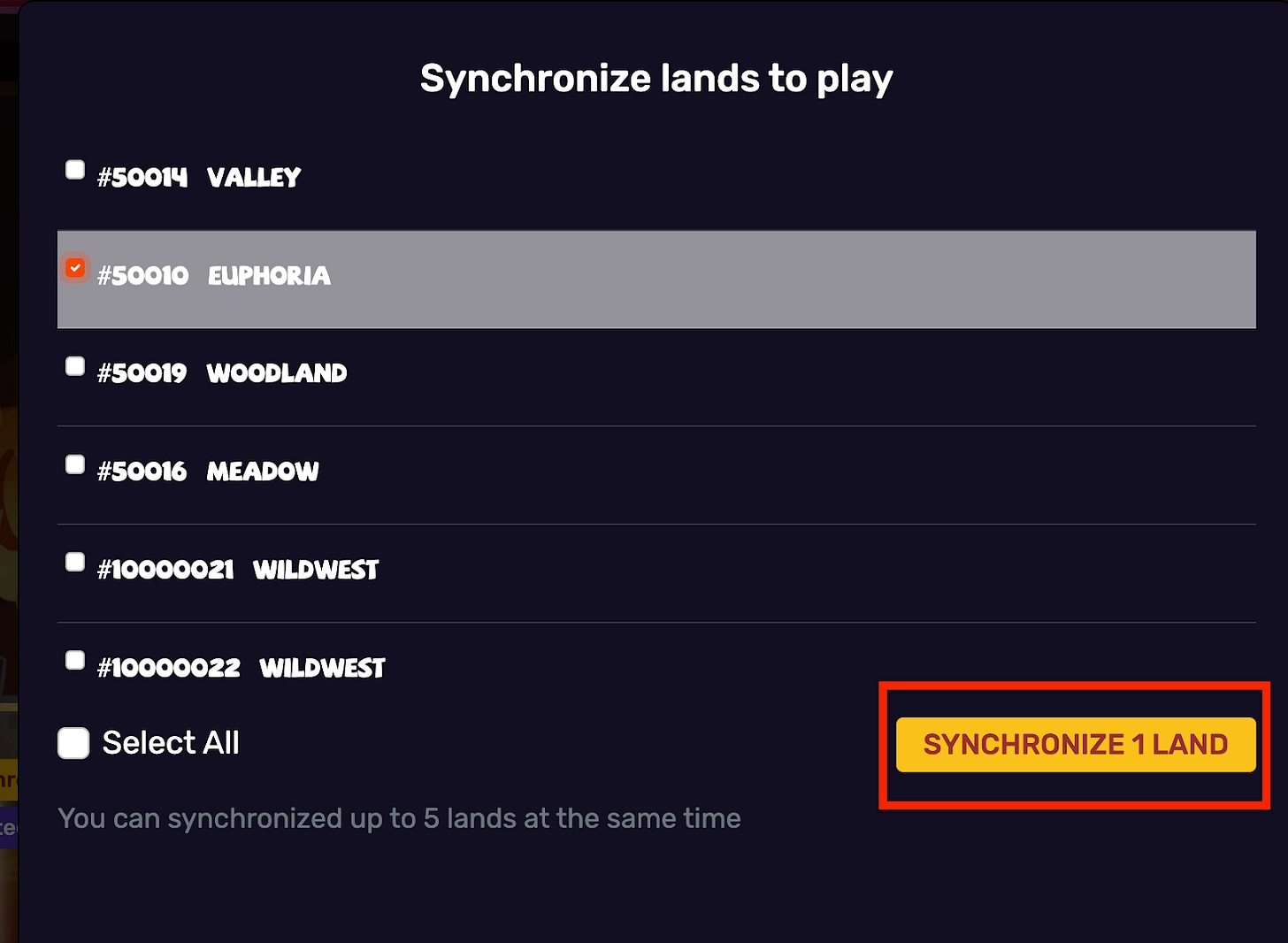The image size is (1288, 943).
Task: Uncheck the #50010 Euphoria checkbox
Action: (x=75, y=267)
